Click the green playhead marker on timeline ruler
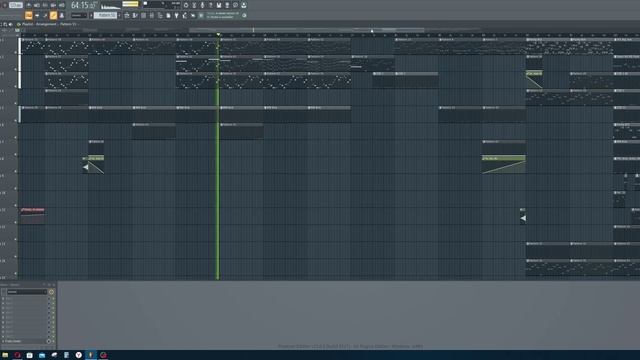Viewport: 640px width, 360px height. [x=218, y=35]
